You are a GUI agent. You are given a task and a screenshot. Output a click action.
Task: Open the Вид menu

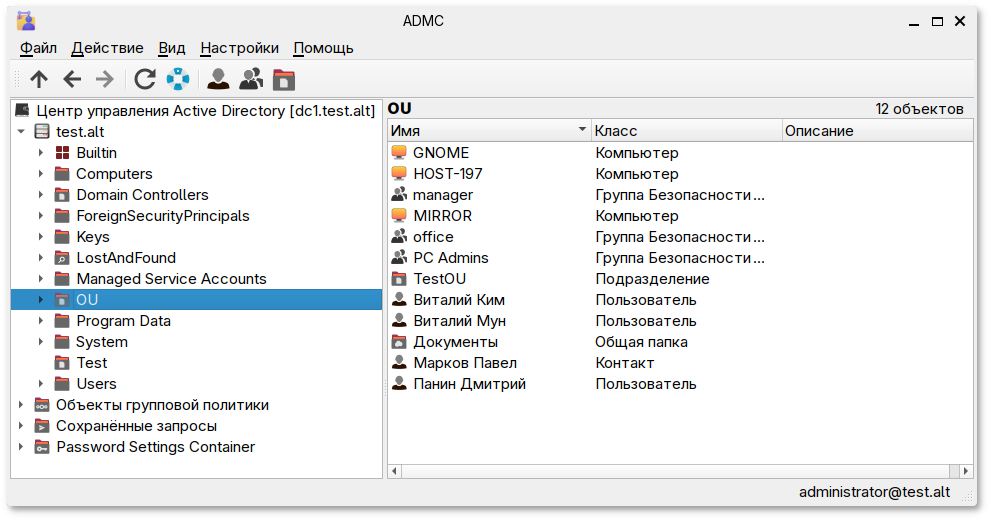pos(172,48)
